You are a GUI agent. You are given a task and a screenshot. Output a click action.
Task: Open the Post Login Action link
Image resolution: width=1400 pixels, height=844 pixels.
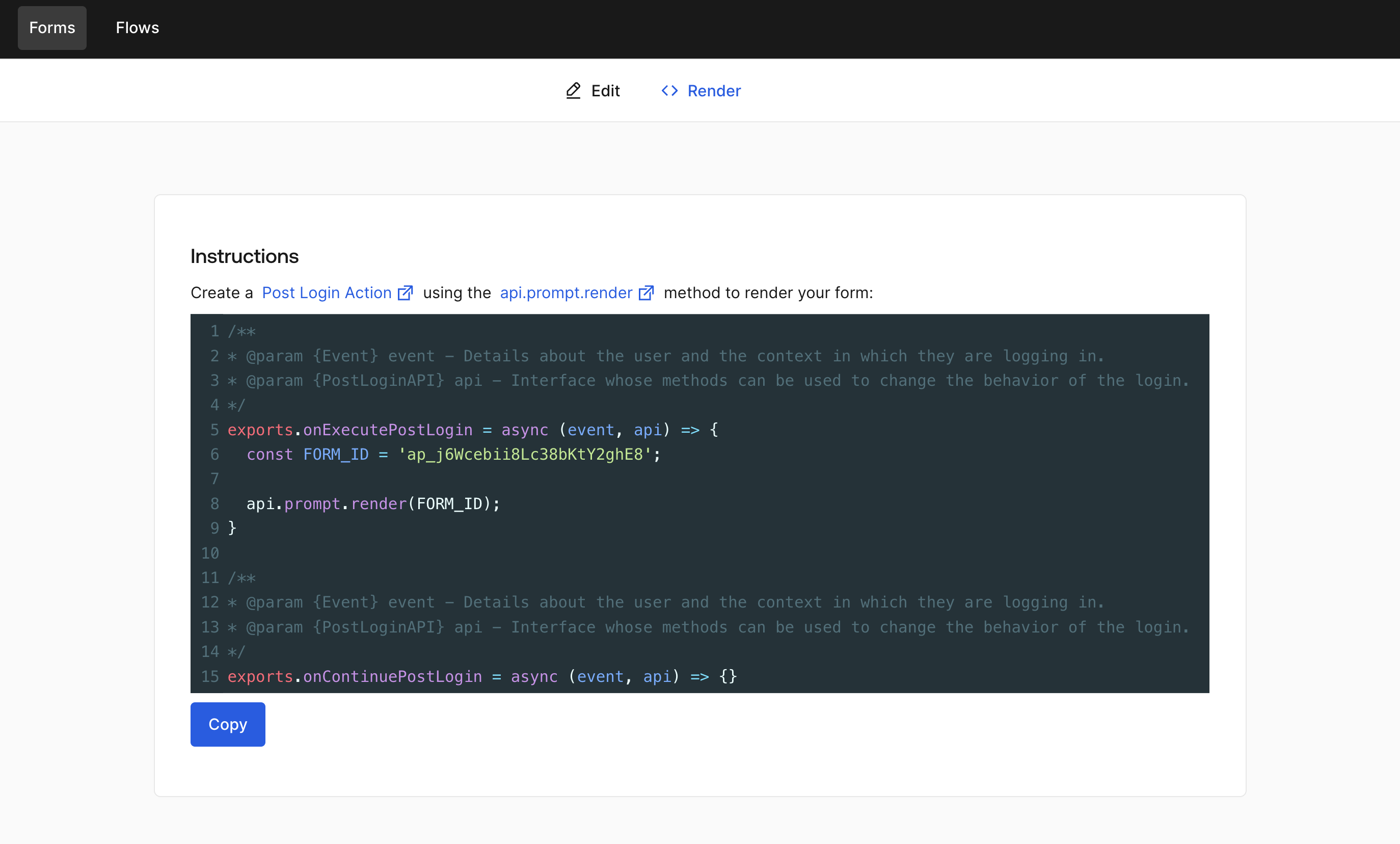(327, 293)
